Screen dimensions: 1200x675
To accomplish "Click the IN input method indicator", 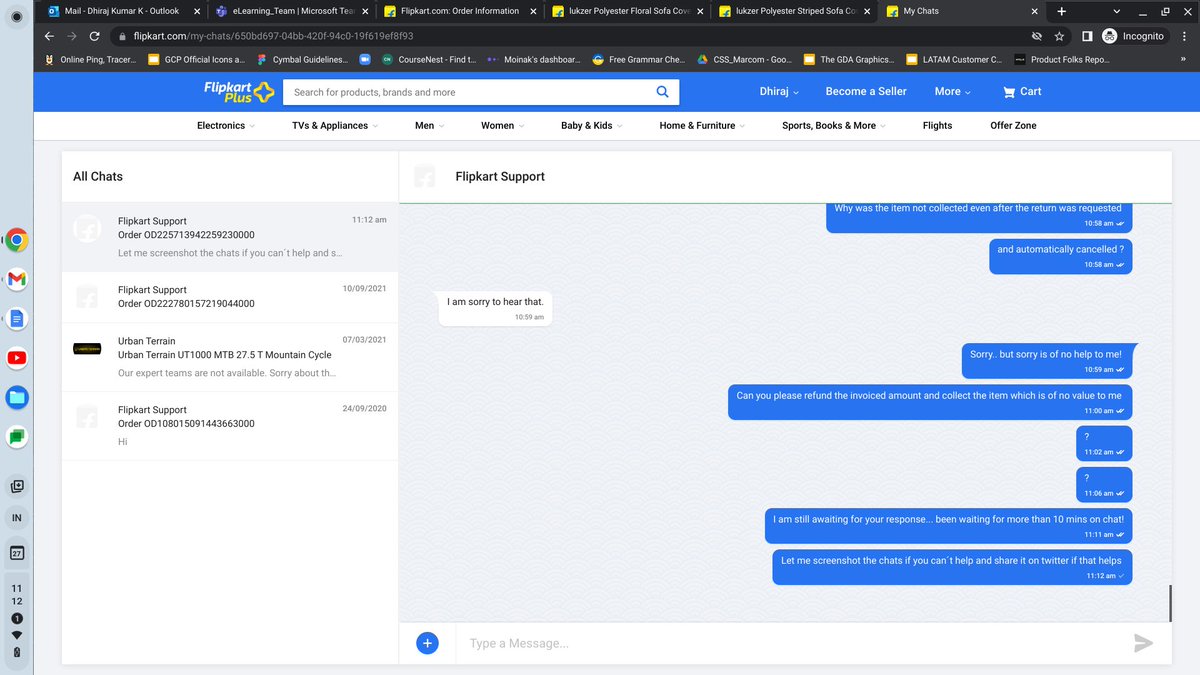I will (x=17, y=518).
